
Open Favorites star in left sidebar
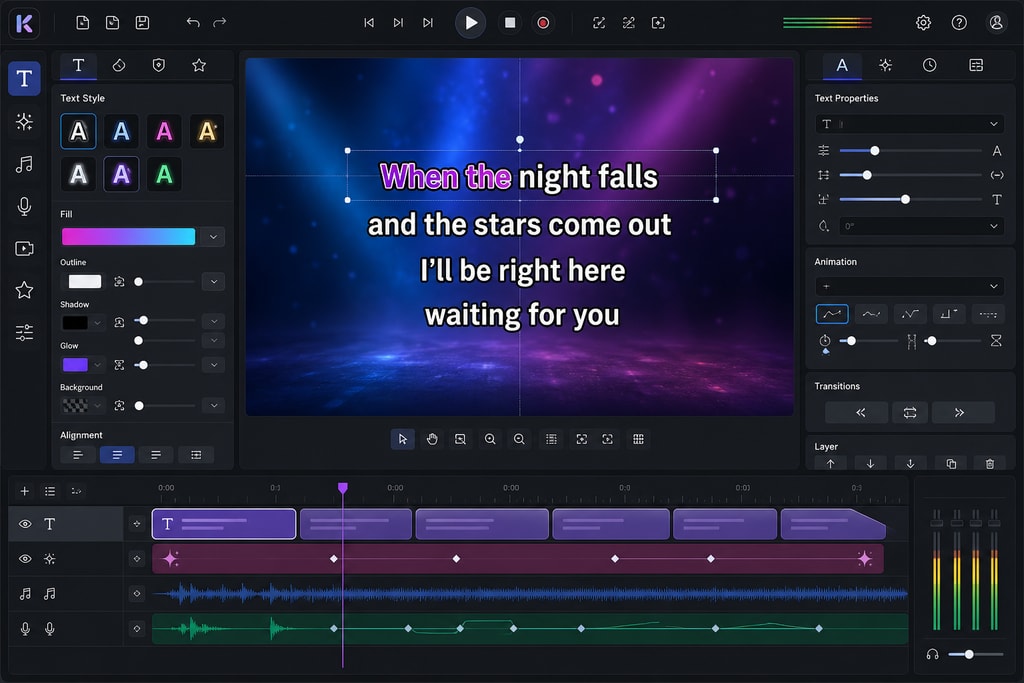pos(24,290)
